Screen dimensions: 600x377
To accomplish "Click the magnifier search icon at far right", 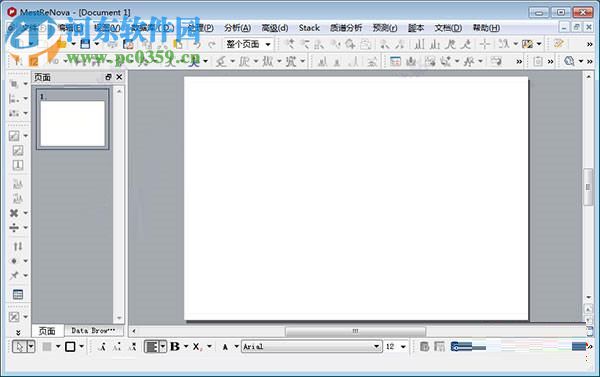I will click(569, 61).
